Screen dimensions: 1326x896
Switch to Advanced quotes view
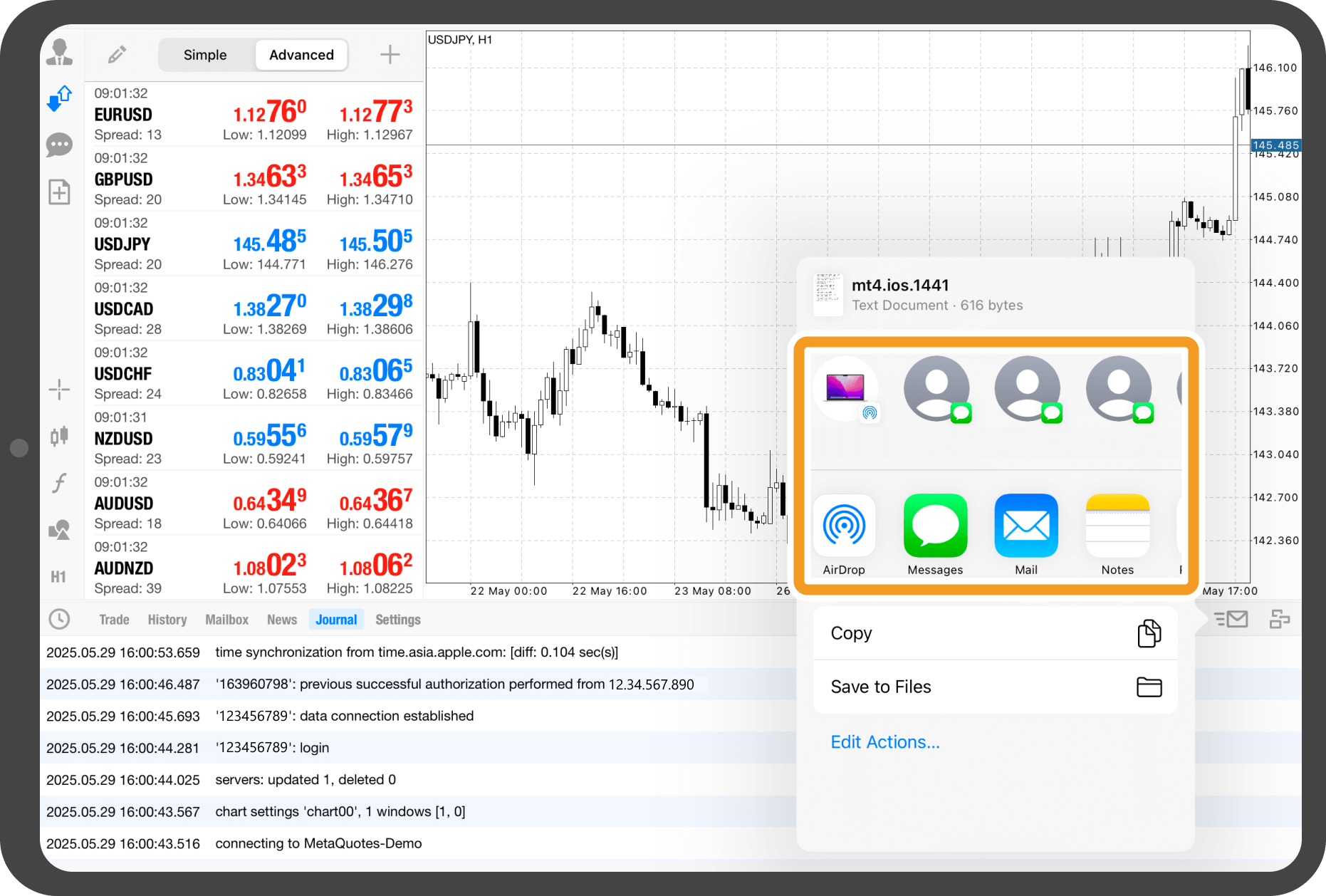301,55
